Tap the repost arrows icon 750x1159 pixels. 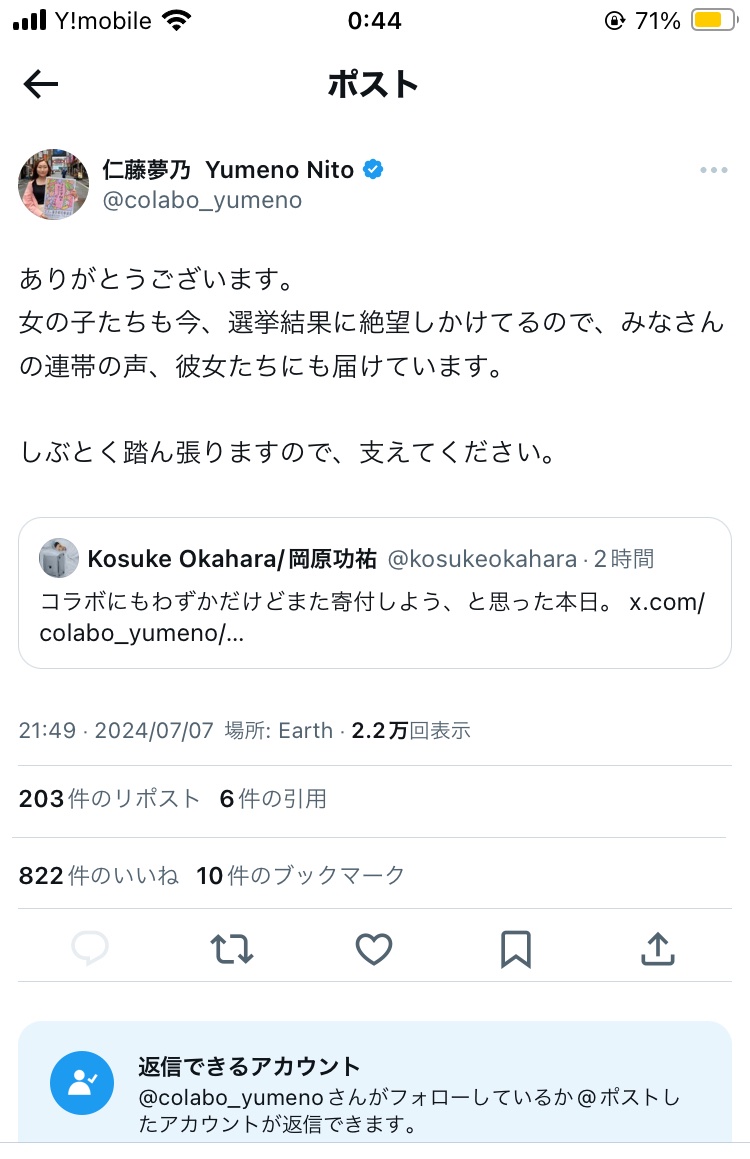pyautogui.click(x=232, y=948)
